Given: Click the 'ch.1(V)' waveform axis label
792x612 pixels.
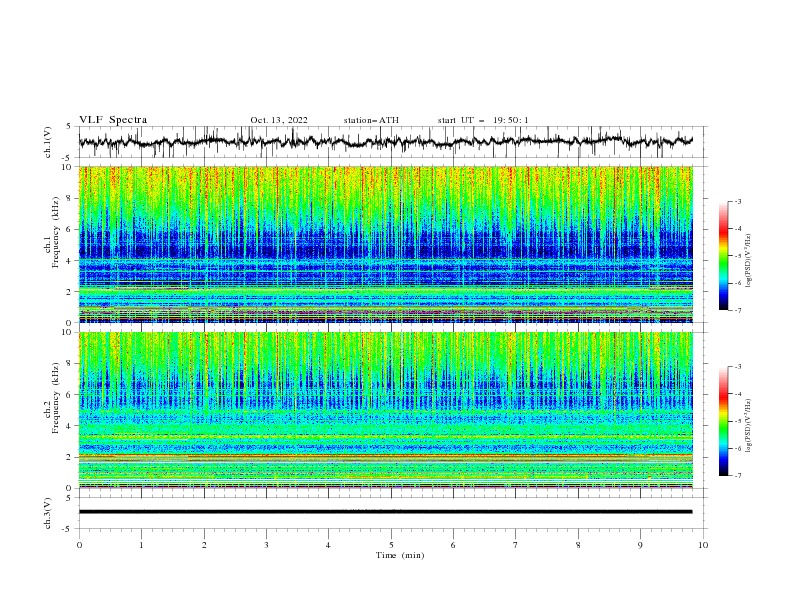Looking at the screenshot, I should pos(48,142).
